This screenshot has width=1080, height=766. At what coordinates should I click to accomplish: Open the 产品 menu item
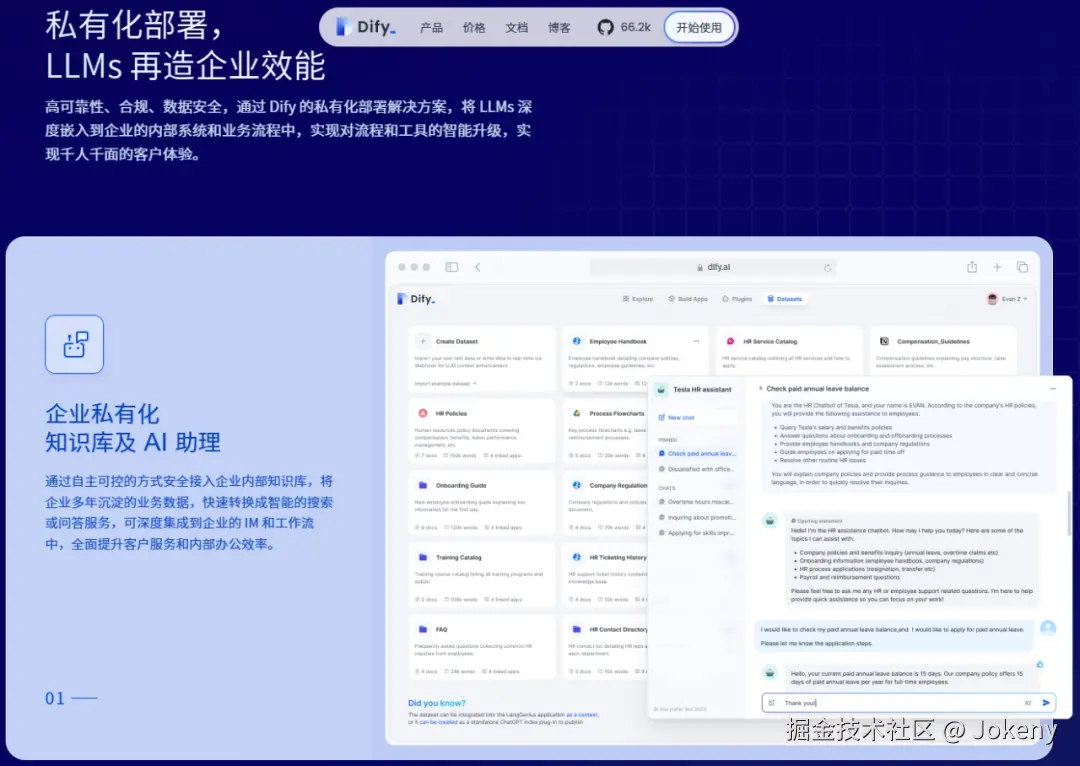431,28
